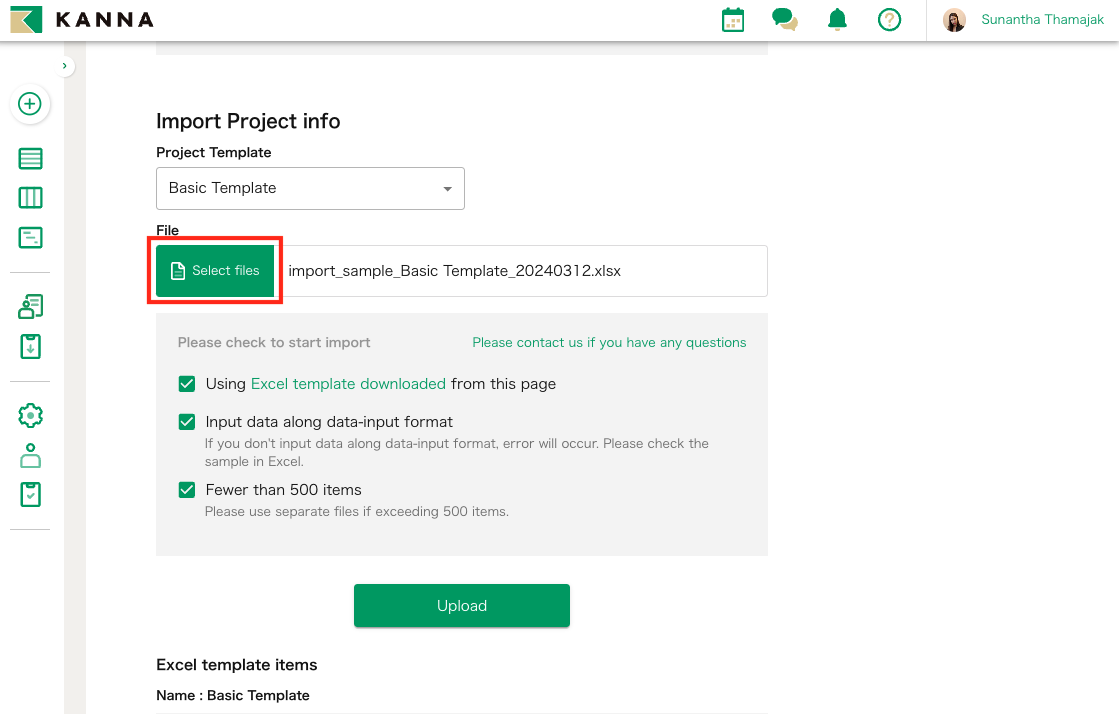Check notifications via the bell icon

click(836, 19)
